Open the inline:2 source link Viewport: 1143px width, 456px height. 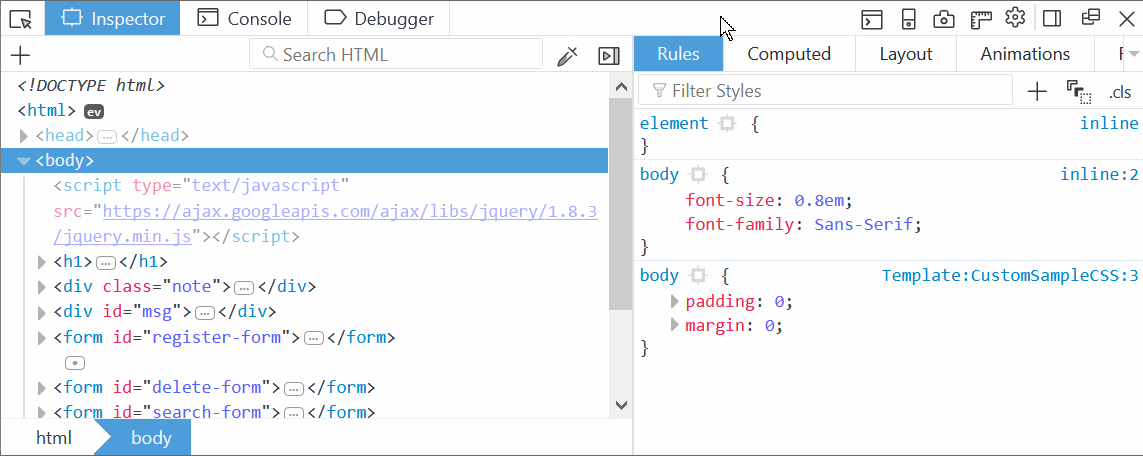(1099, 175)
